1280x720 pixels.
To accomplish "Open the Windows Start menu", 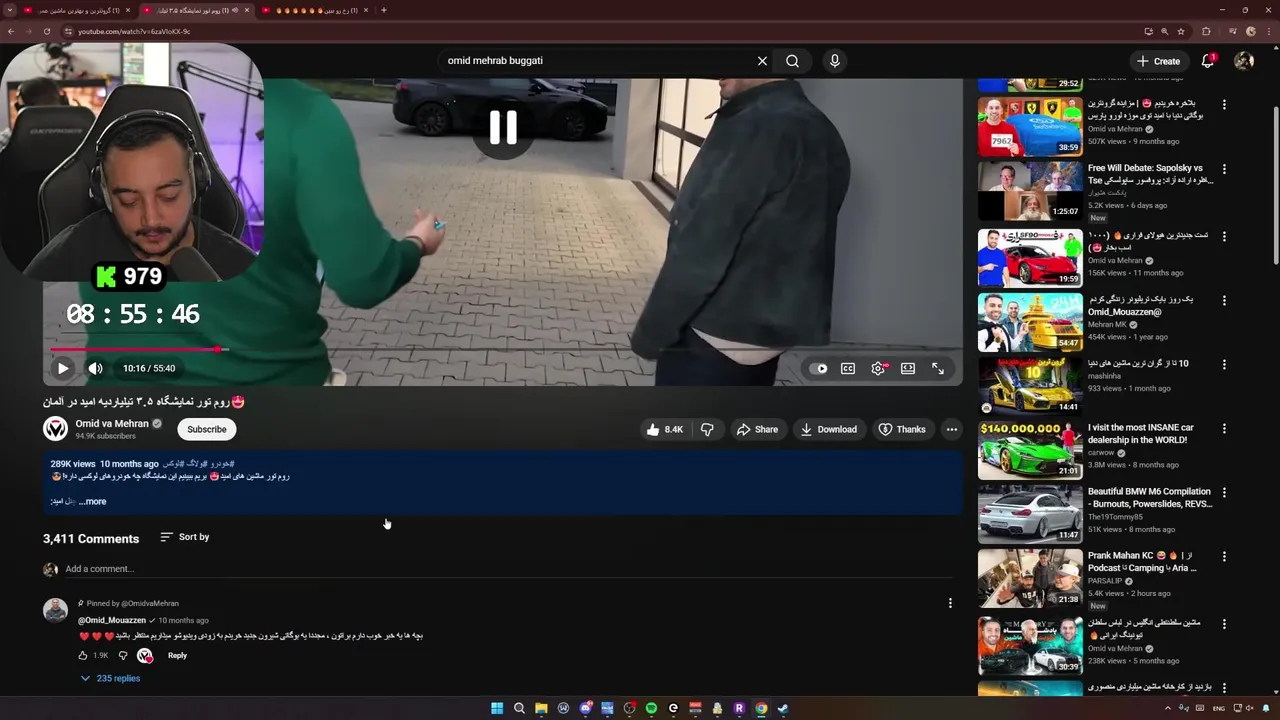I will tap(497, 708).
